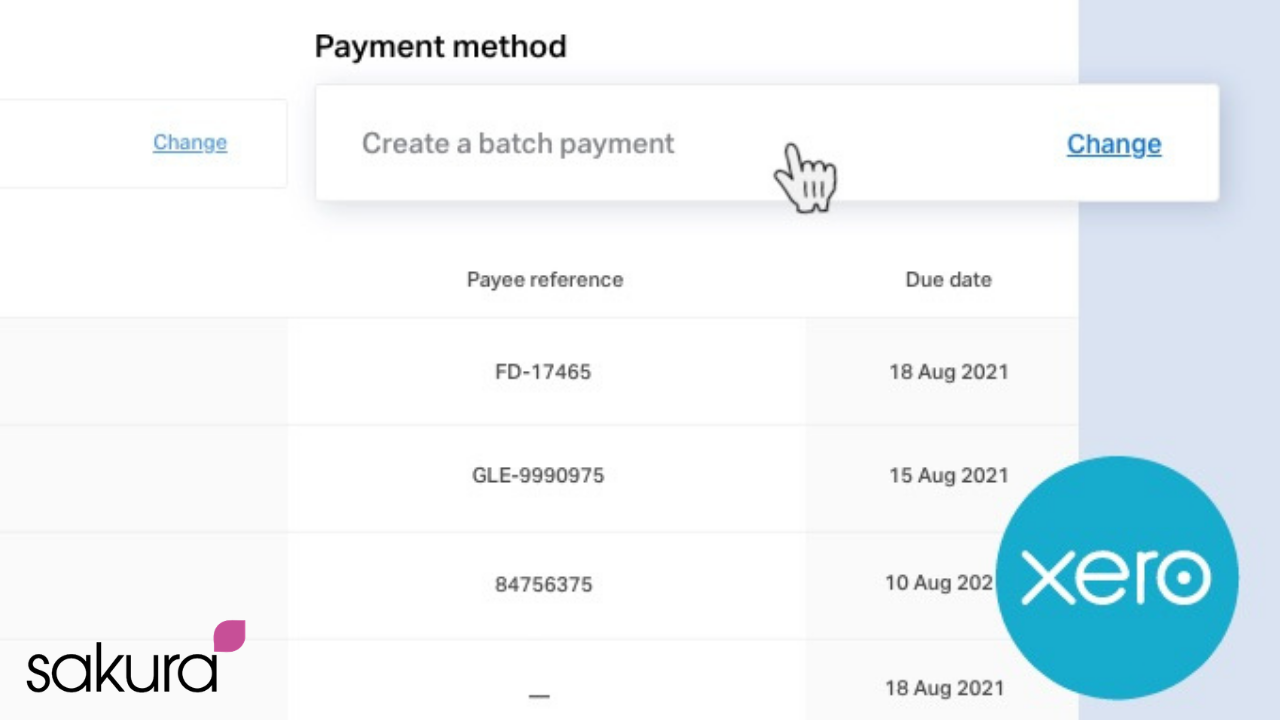Viewport: 1280px width, 720px height.
Task: Click the hand cursor graphic
Action: 805,178
